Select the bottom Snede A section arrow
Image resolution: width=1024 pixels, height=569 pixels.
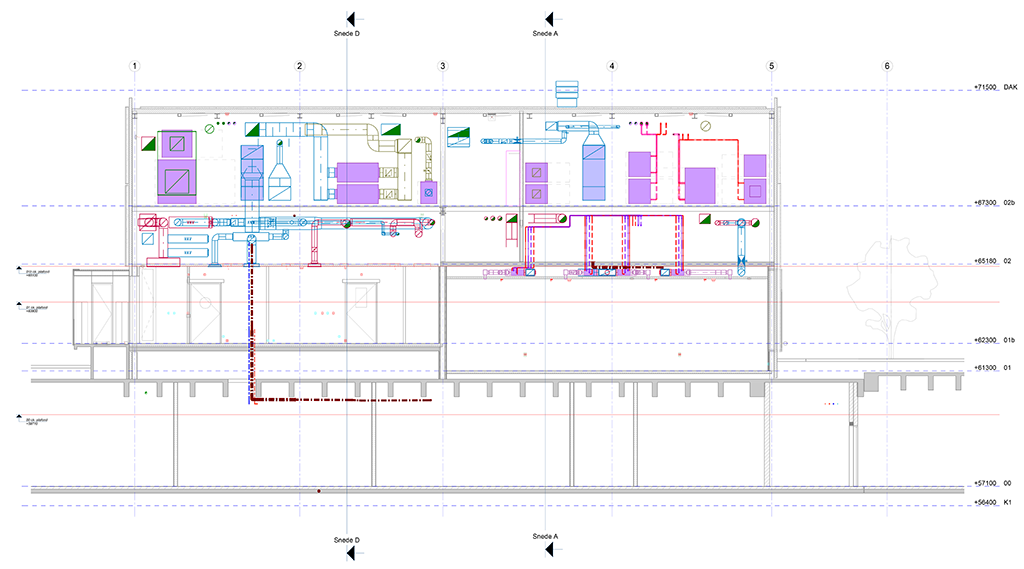[549, 549]
